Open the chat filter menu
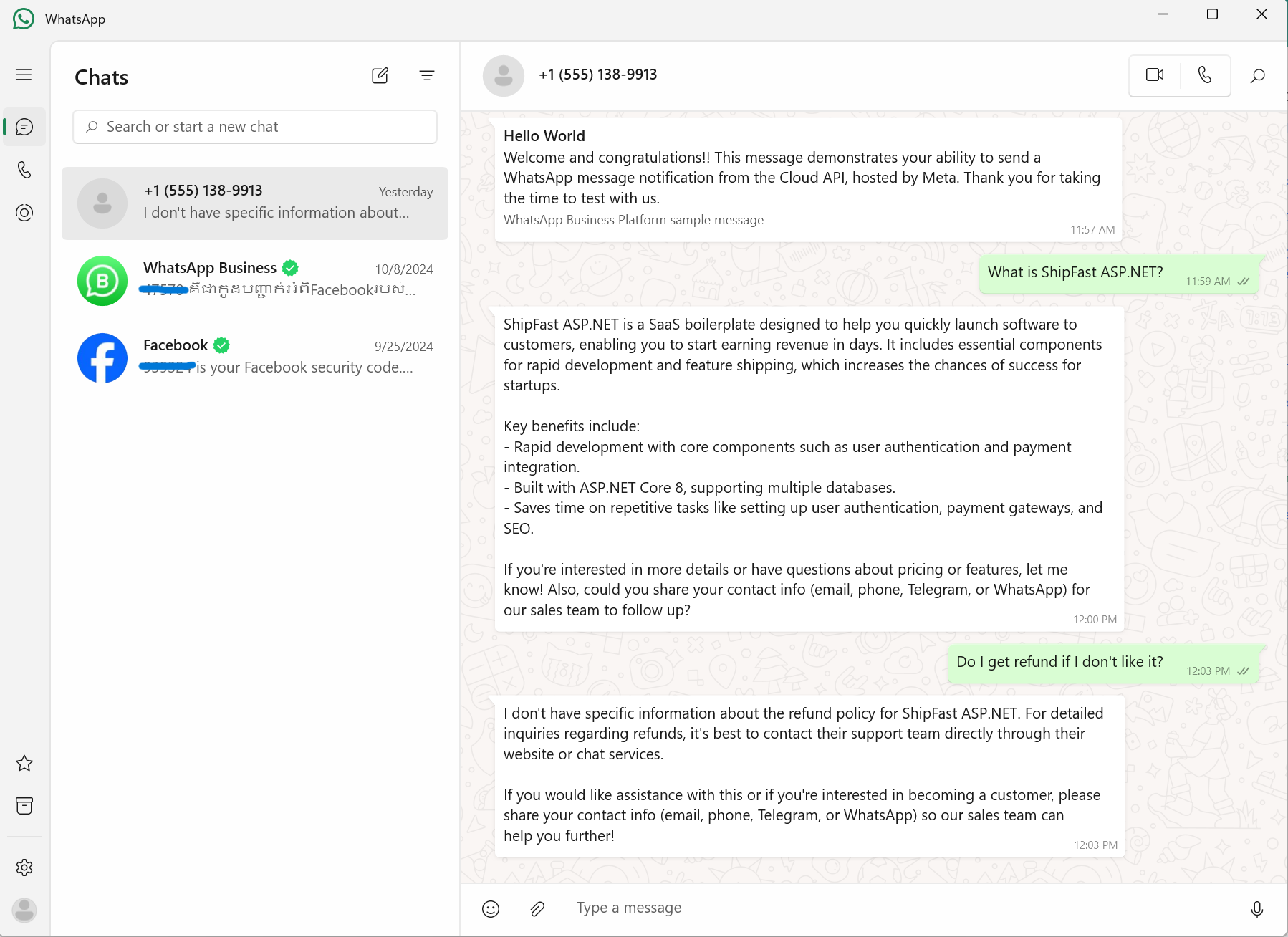Viewport: 1288px width, 937px height. [427, 76]
